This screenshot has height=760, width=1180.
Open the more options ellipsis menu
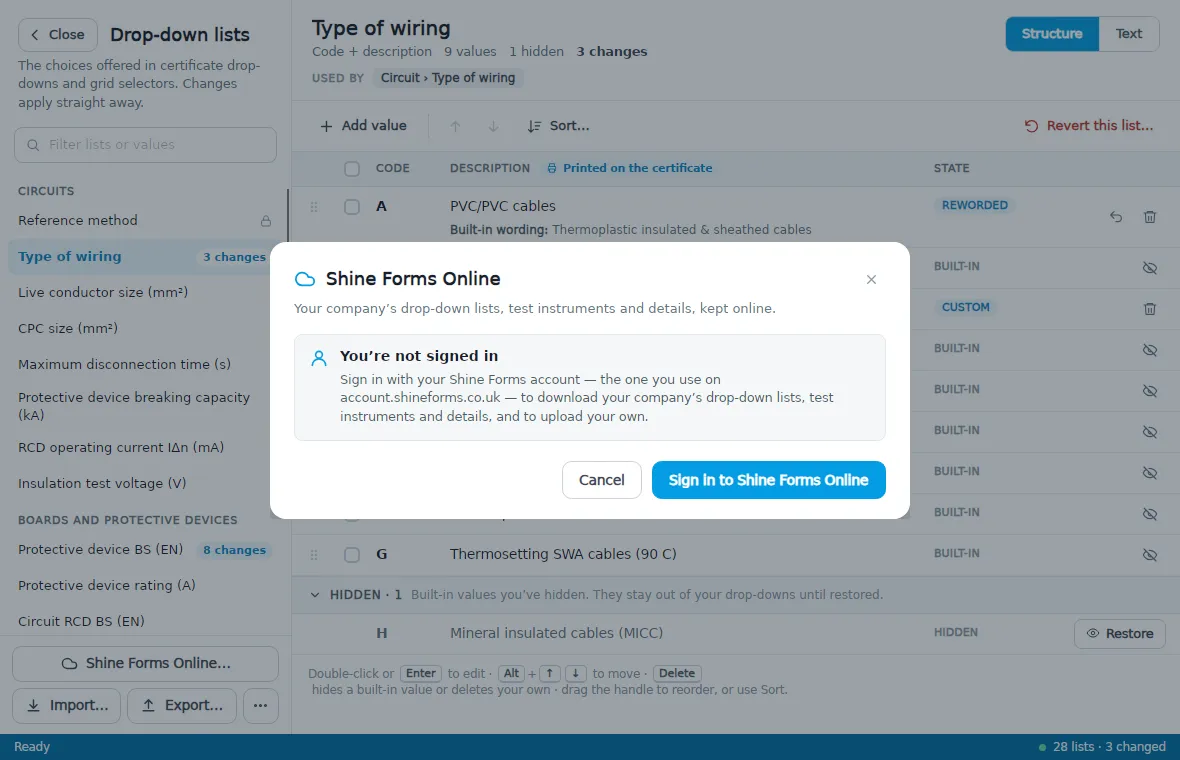(260, 706)
